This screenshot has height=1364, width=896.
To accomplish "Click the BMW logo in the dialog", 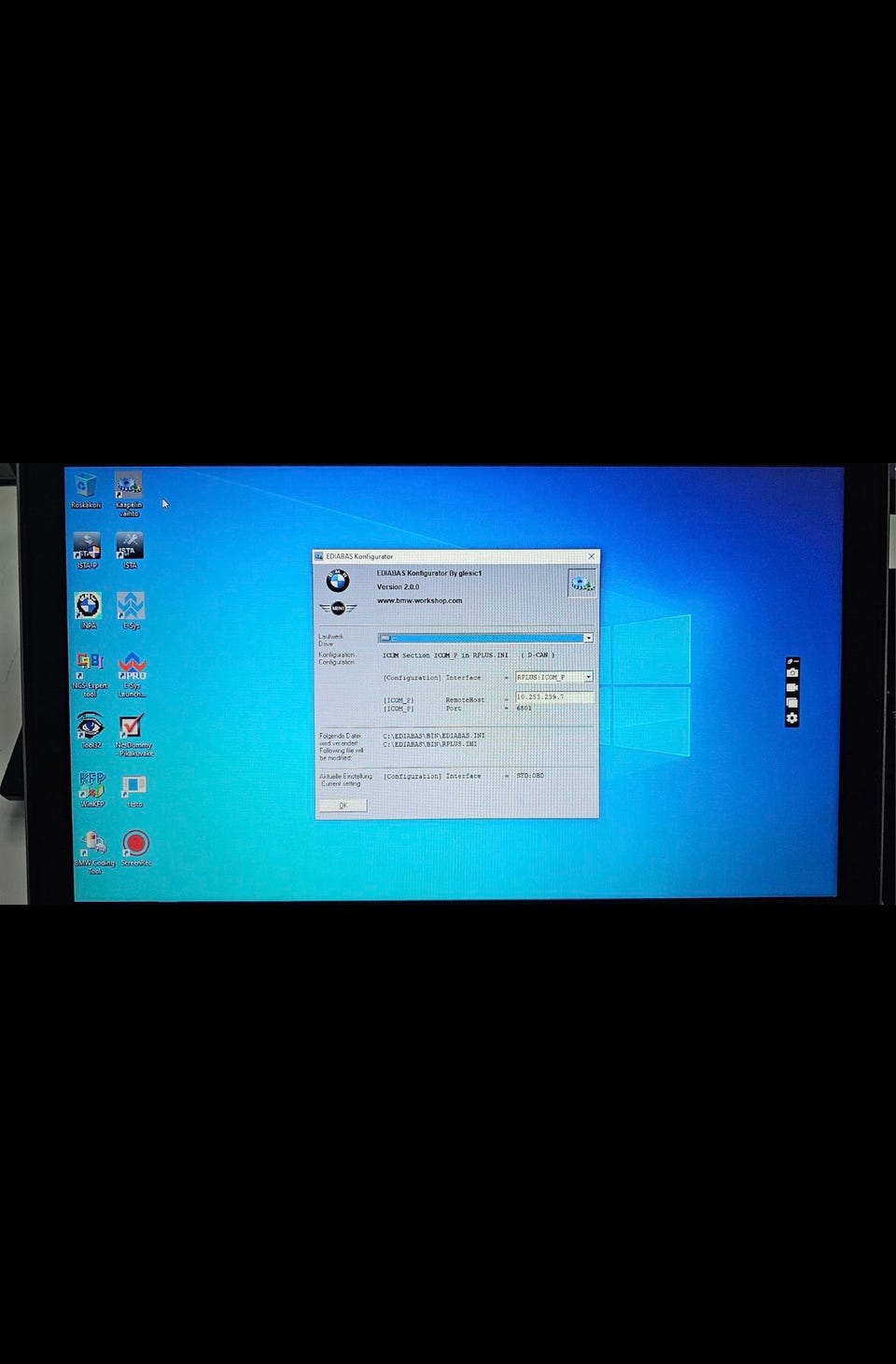I will pyautogui.click(x=337, y=582).
